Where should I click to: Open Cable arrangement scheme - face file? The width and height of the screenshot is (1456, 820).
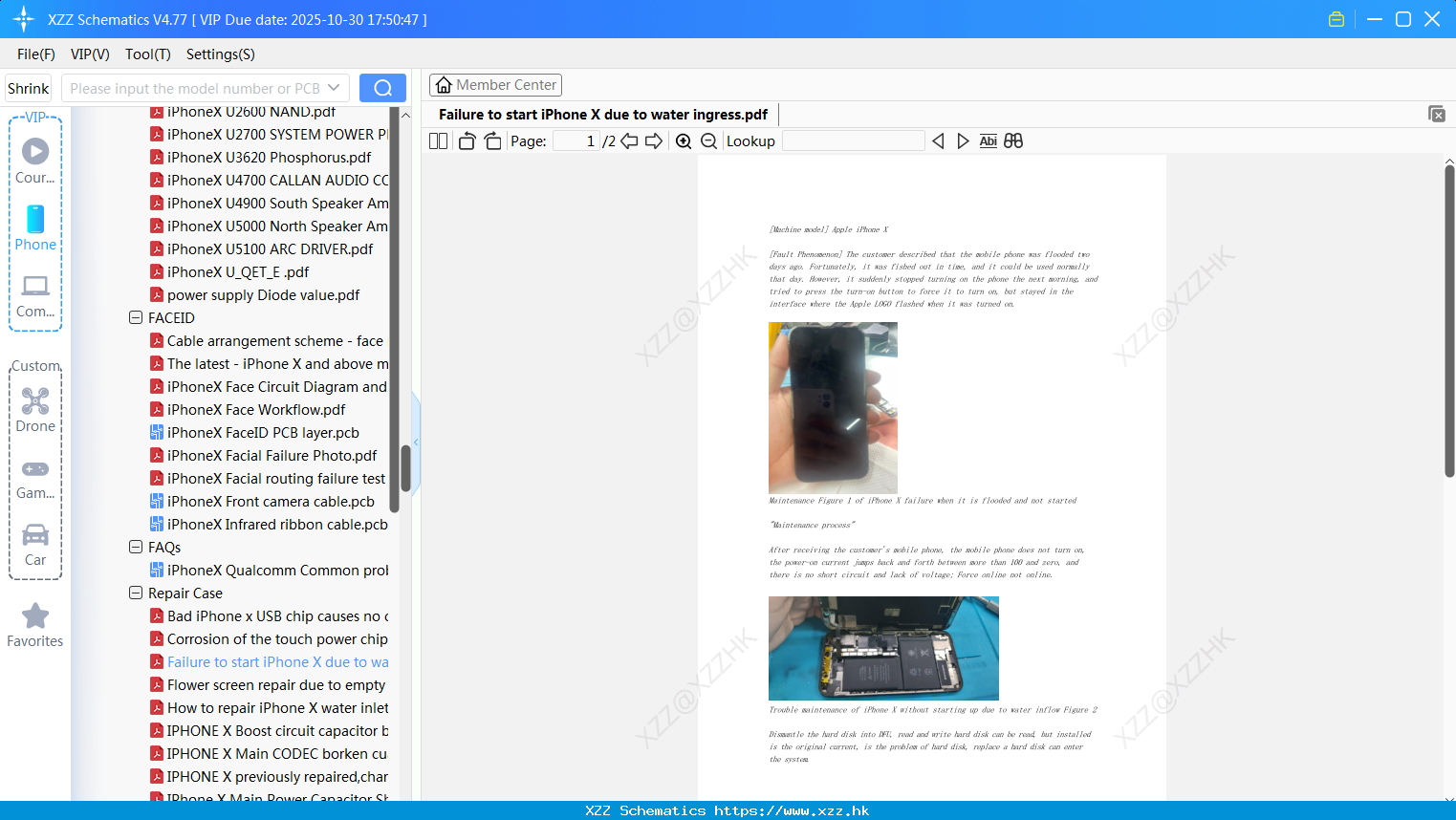[274, 340]
